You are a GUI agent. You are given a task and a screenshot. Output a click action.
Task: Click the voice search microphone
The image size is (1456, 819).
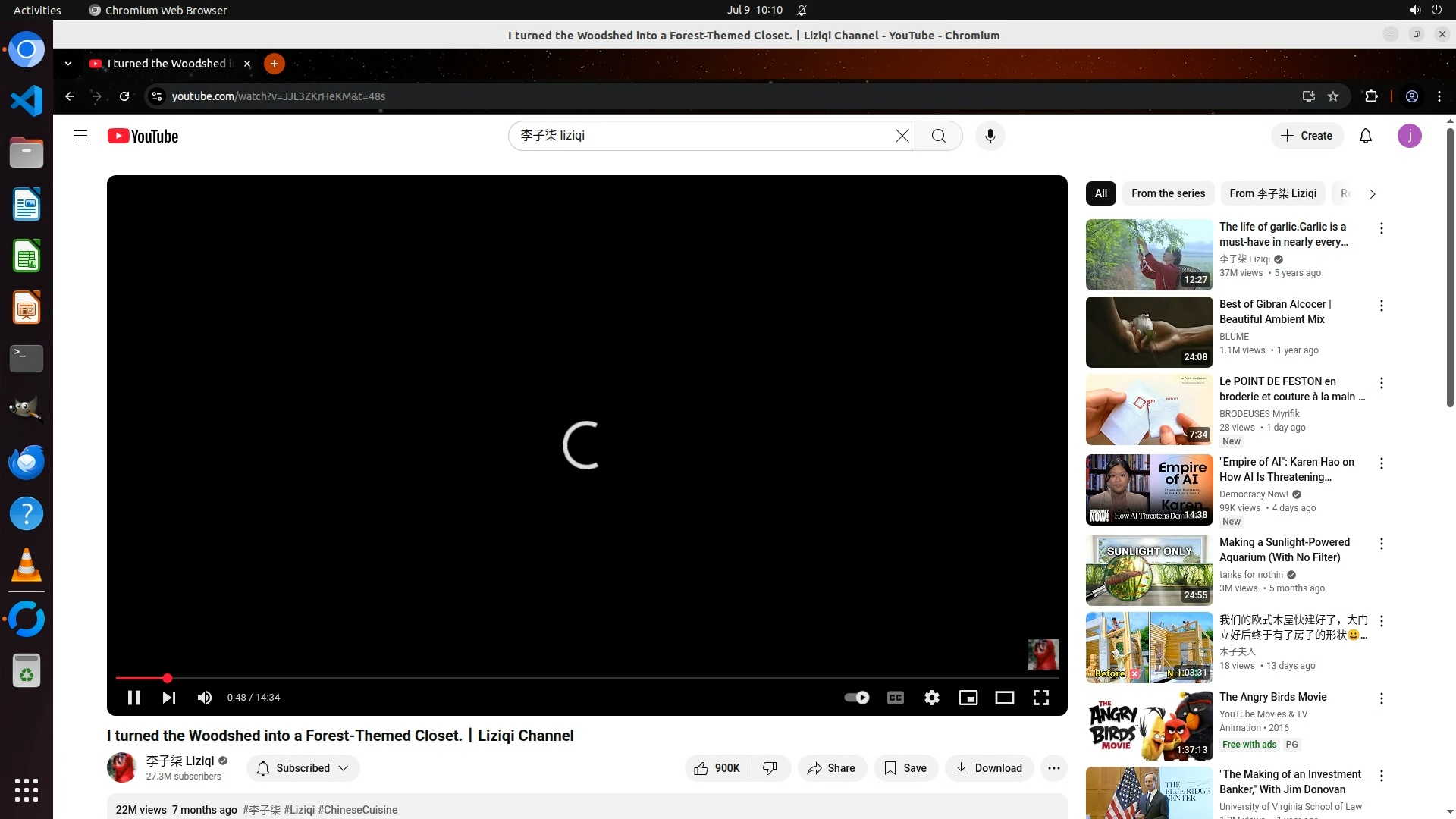click(990, 136)
